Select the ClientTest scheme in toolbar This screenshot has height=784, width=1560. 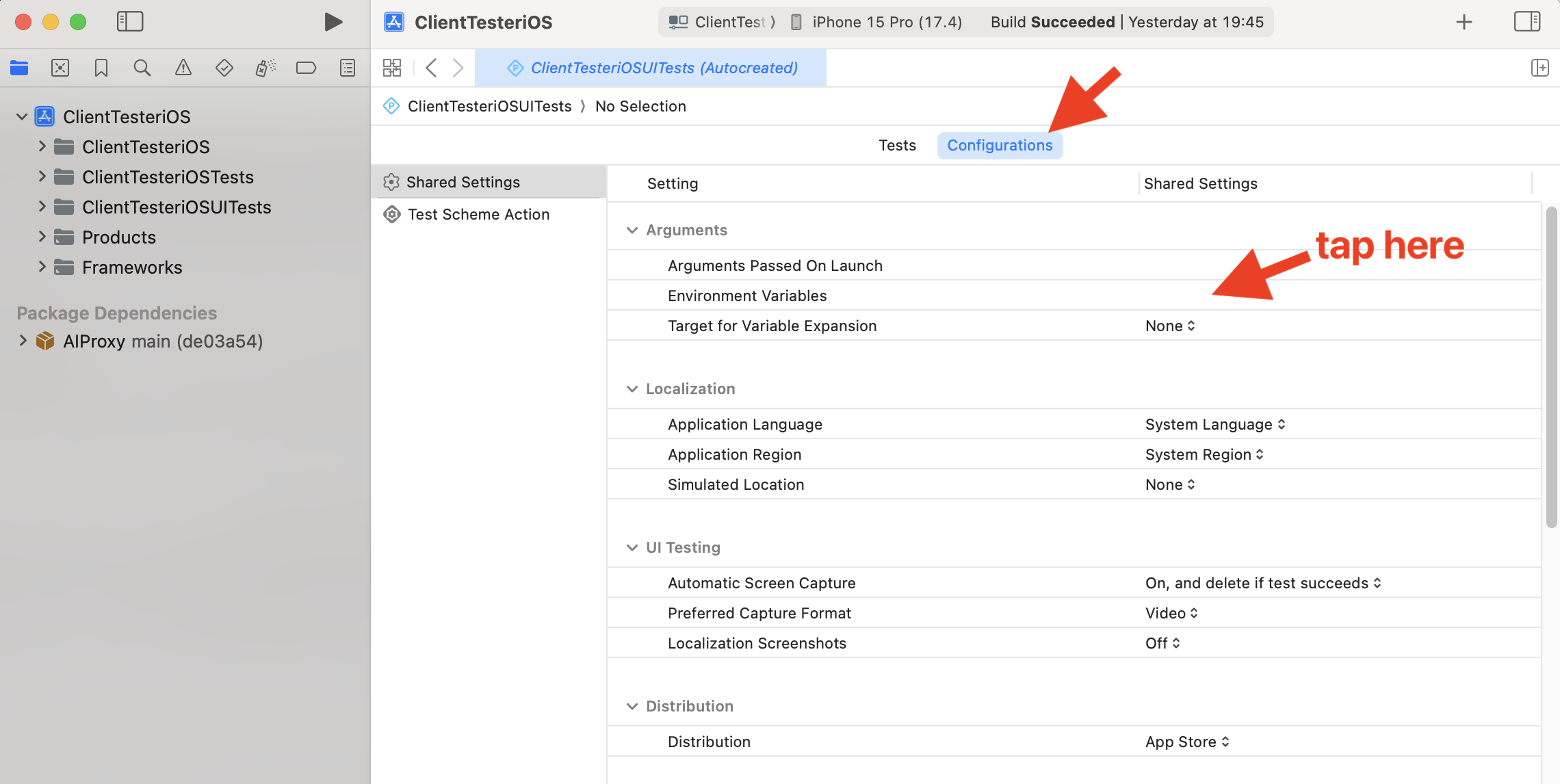[x=716, y=22]
